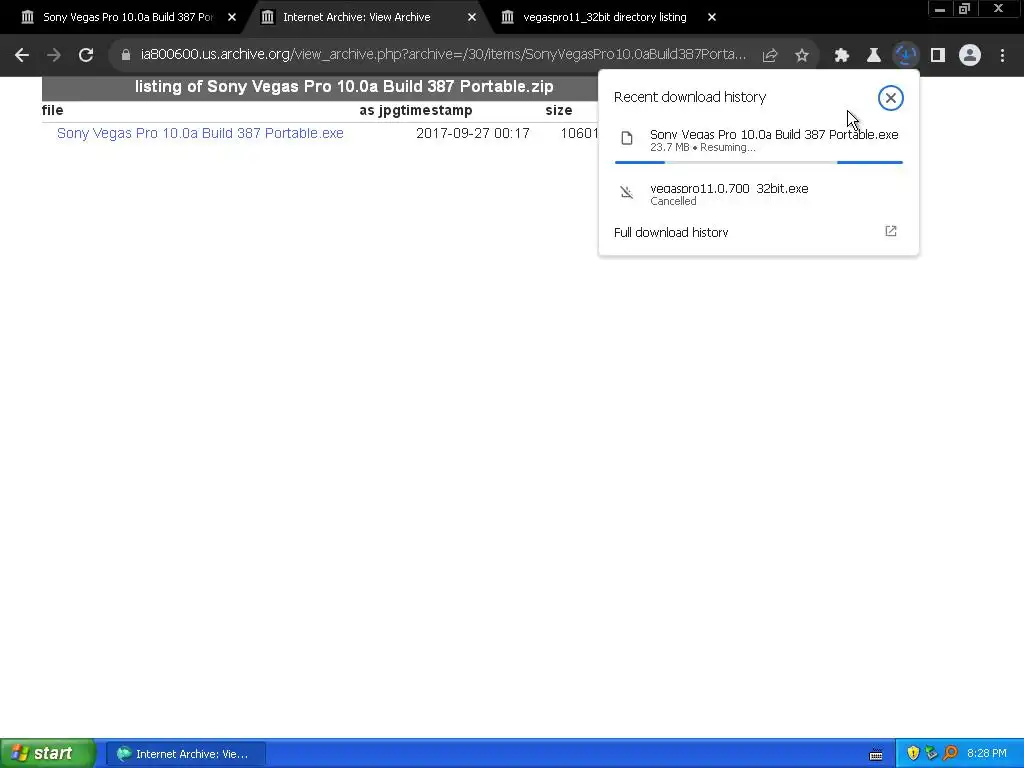
Task: Click the on-screen keyboard tray icon
Action: pyautogui.click(x=876, y=754)
